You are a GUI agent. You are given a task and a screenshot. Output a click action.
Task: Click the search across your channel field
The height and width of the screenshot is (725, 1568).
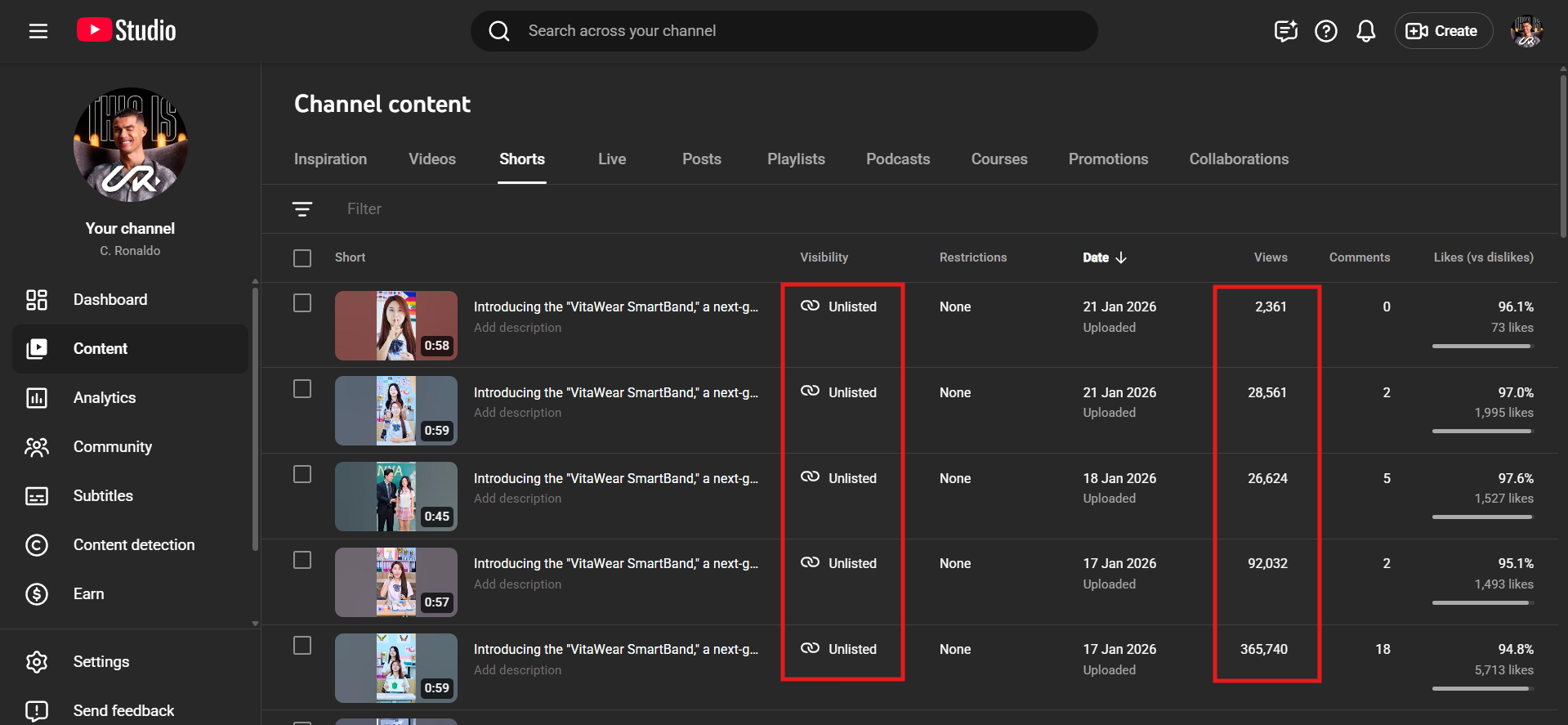tap(784, 31)
